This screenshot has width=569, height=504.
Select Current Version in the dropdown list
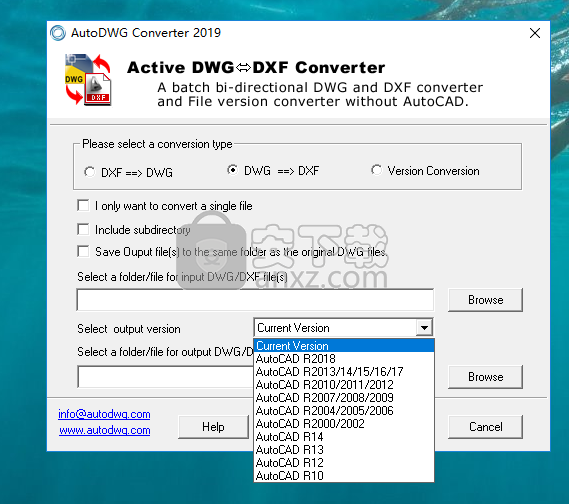point(344,346)
